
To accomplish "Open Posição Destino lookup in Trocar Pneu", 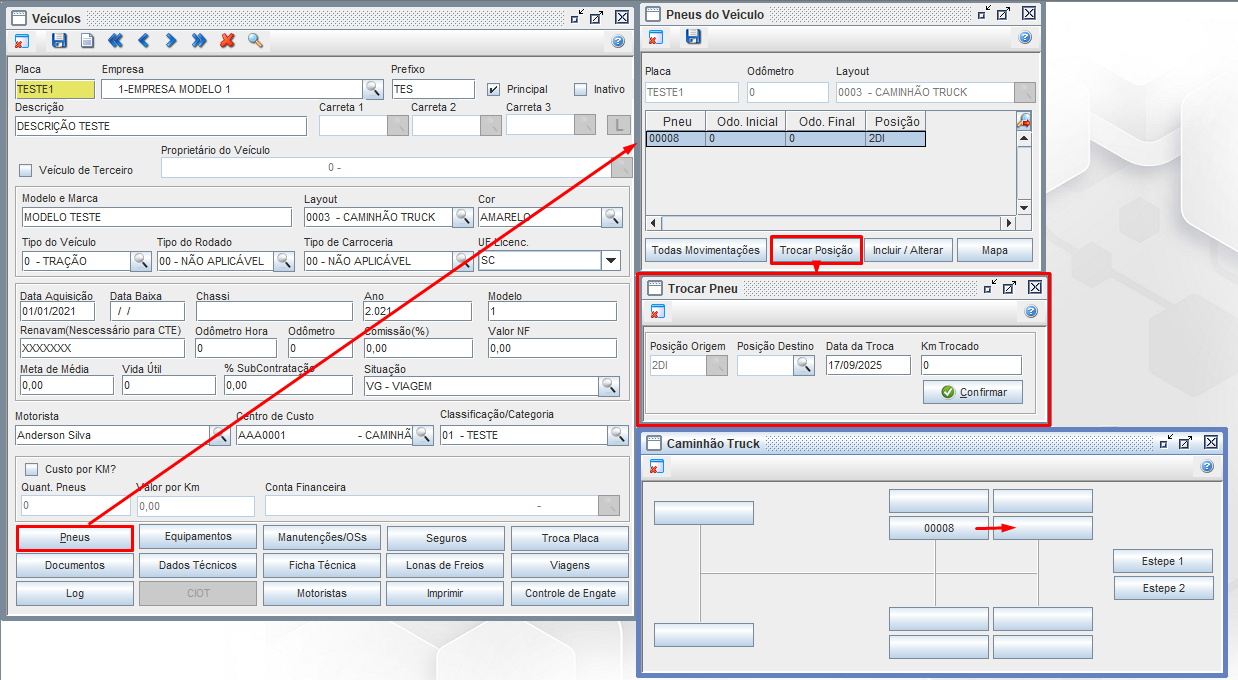I will tap(804, 365).
